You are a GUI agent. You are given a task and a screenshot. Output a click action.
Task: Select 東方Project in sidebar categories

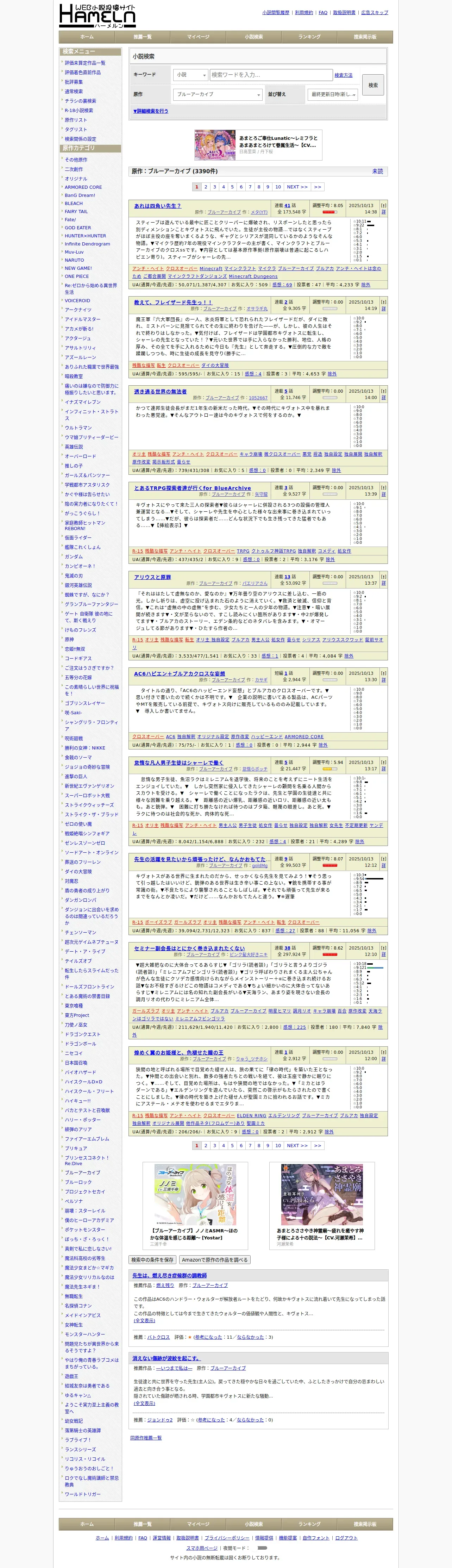pos(77,1015)
